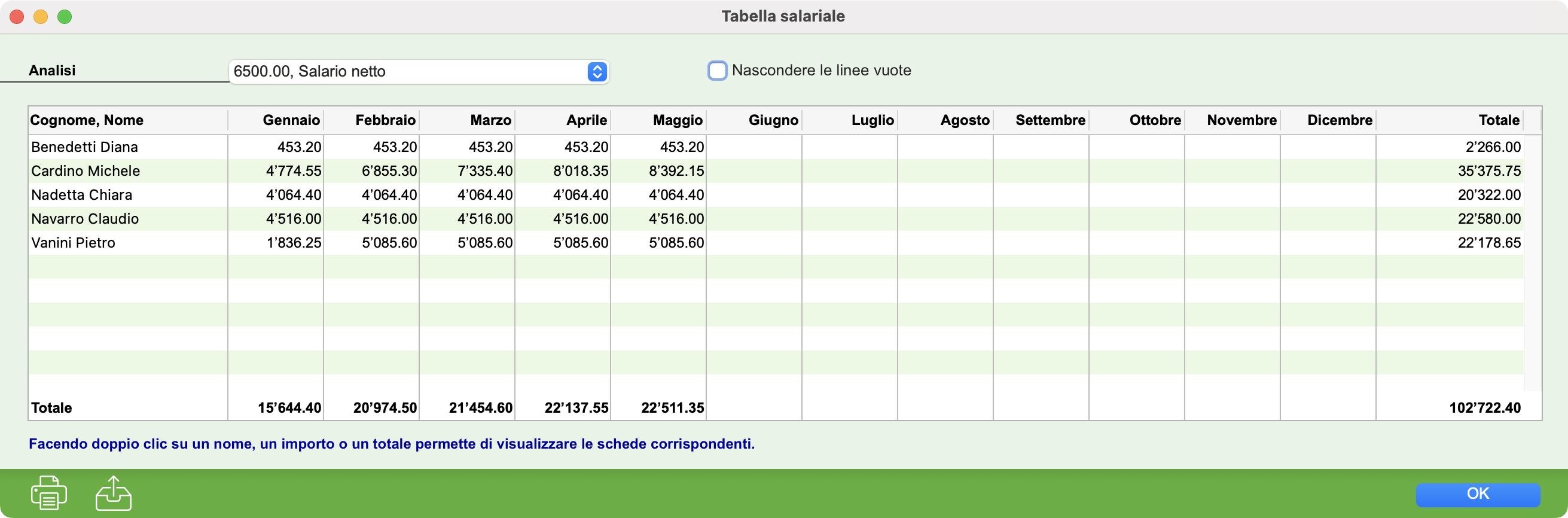Click Nadetta Chiara's Marzo amount 4'064.40
The height and width of the screenshot is (518, 1568).
point(484,195)
